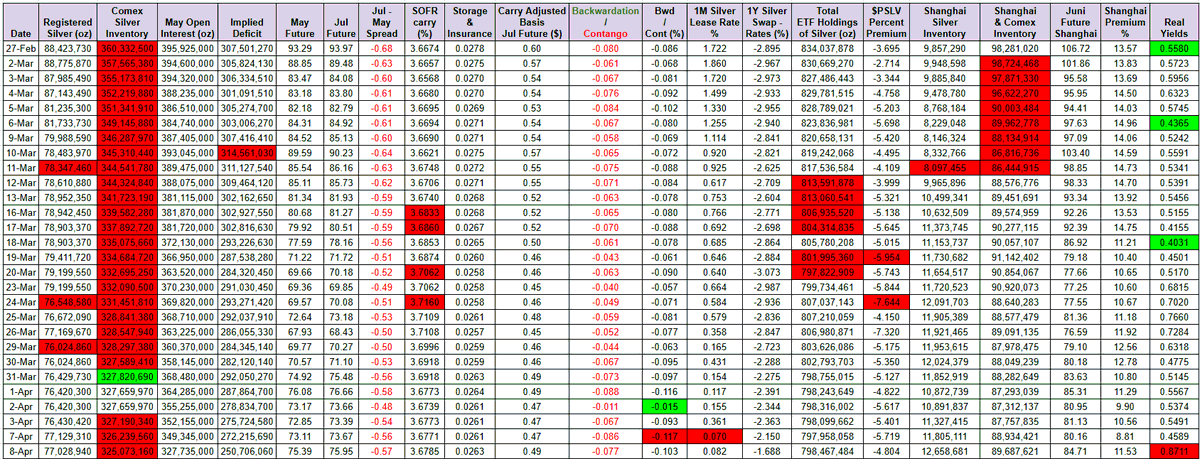
Task: Select red SOFR carry cell 3.6860
Action: (424, 230)
